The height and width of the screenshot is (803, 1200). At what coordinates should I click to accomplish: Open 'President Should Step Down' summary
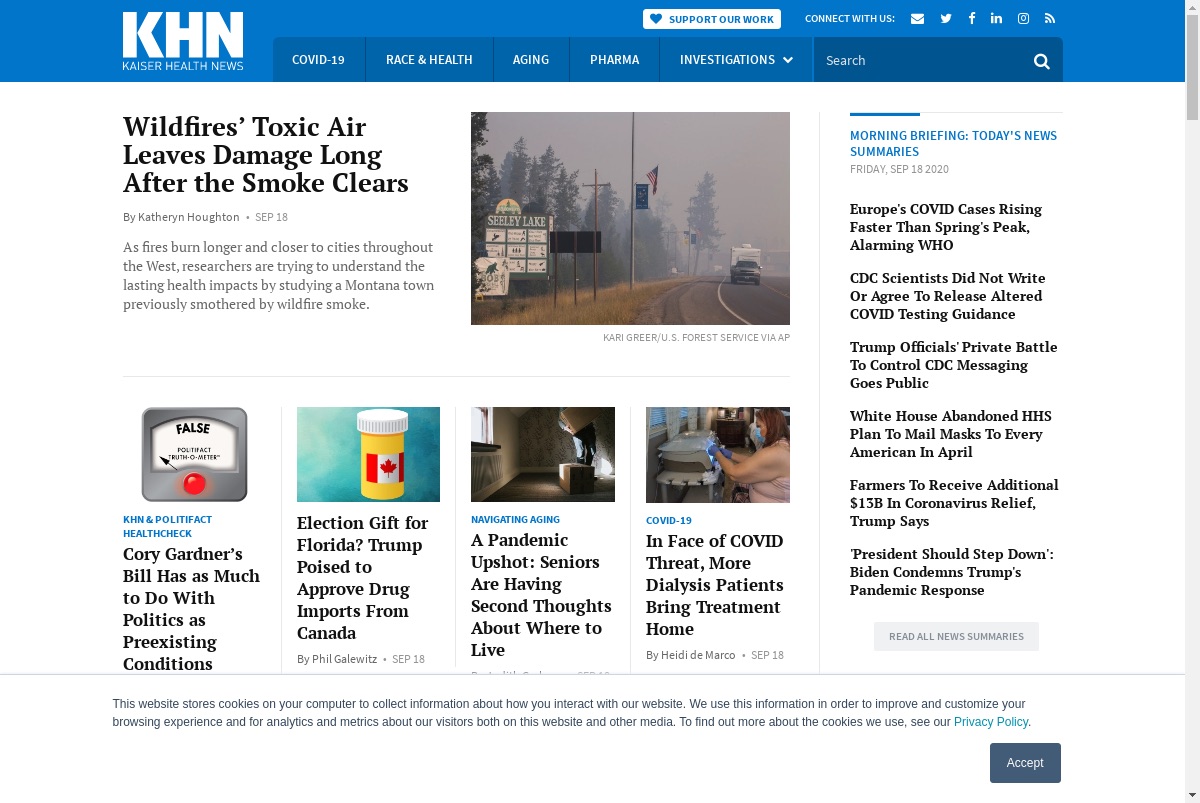(952, 572)
